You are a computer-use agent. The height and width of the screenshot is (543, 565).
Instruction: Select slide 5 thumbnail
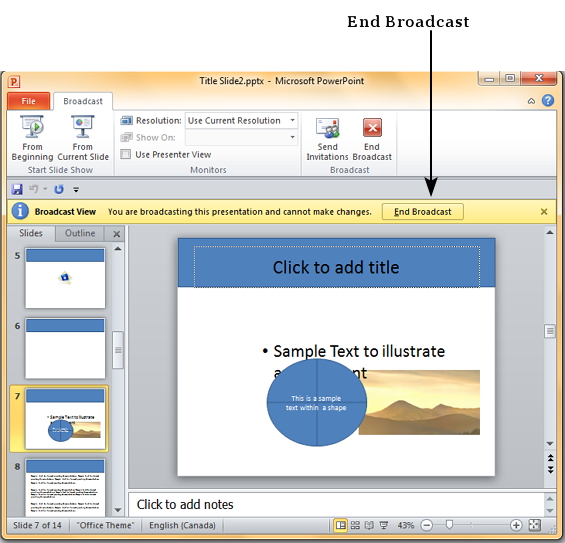coord(65,278)
